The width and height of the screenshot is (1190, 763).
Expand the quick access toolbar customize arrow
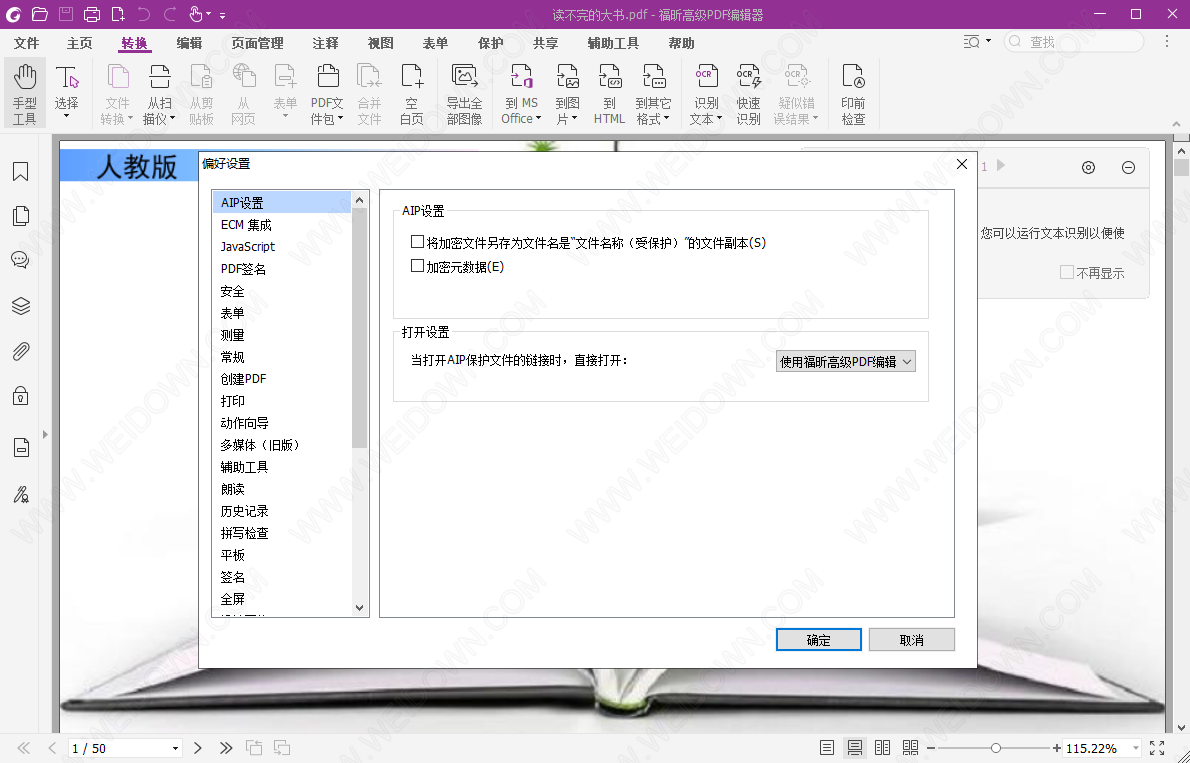click(222, 15)
